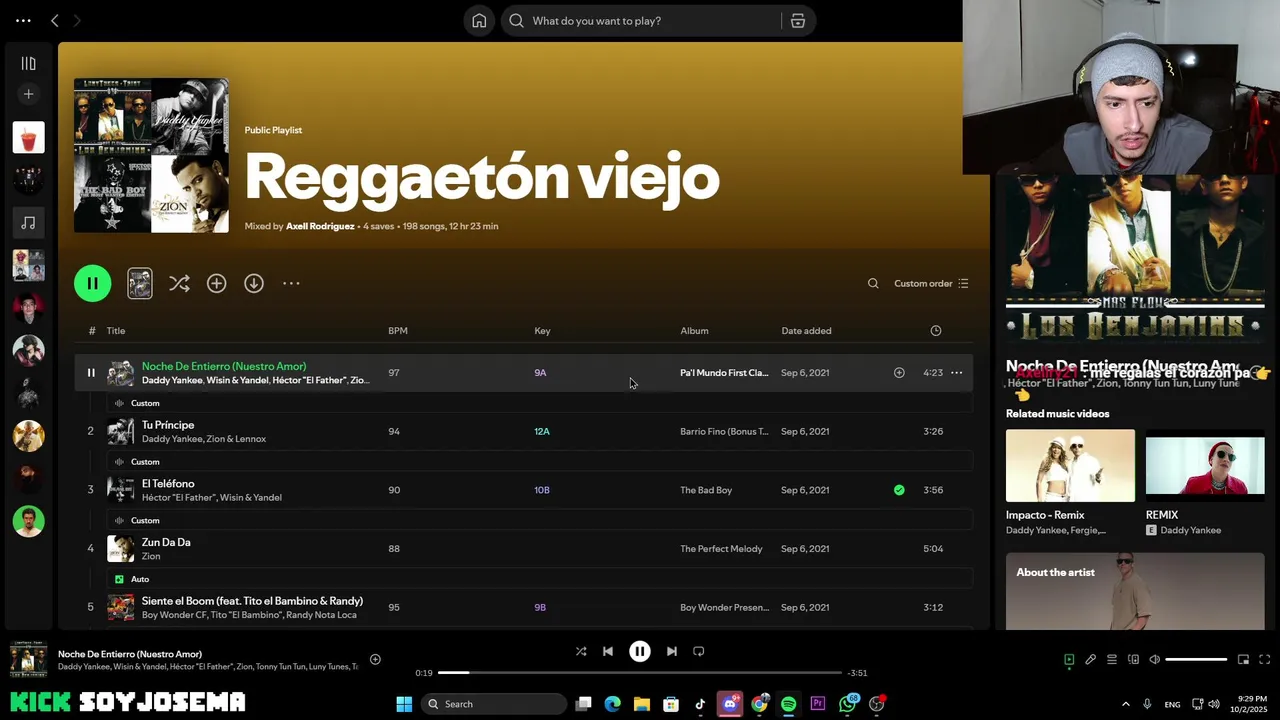The height and width of the screenshot is (720, 1280).
Task: Open the REMIX music video thumbnail
Action: (x=1205, y=466)
